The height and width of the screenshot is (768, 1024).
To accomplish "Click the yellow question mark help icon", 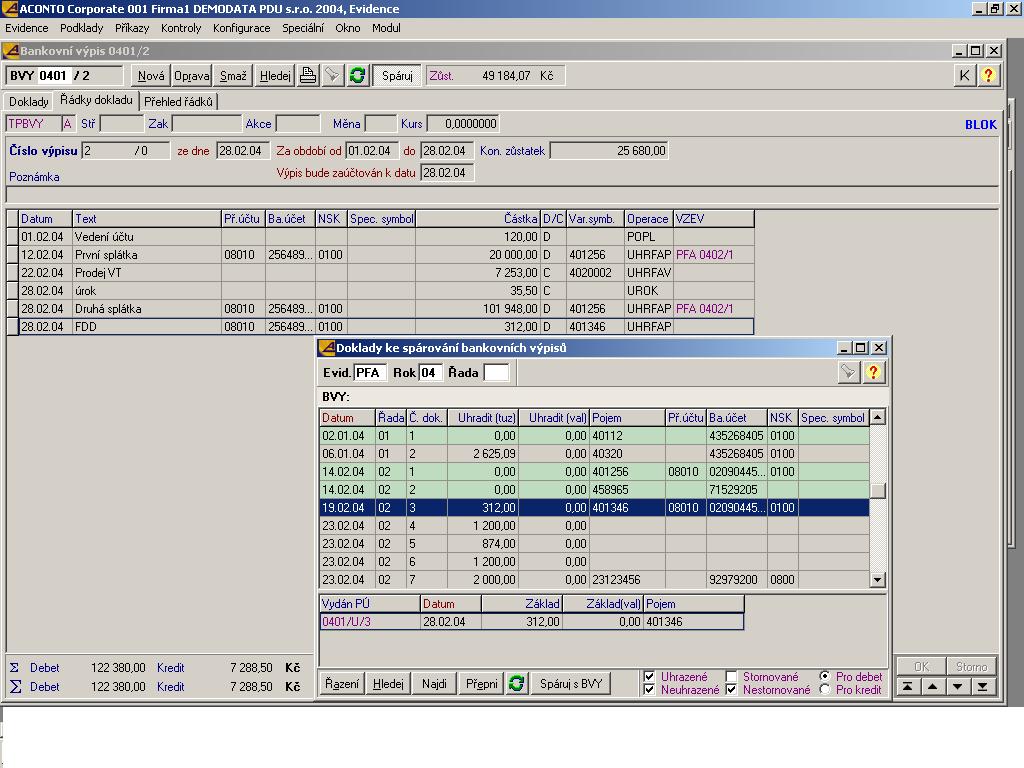I will tap(988, 75).
